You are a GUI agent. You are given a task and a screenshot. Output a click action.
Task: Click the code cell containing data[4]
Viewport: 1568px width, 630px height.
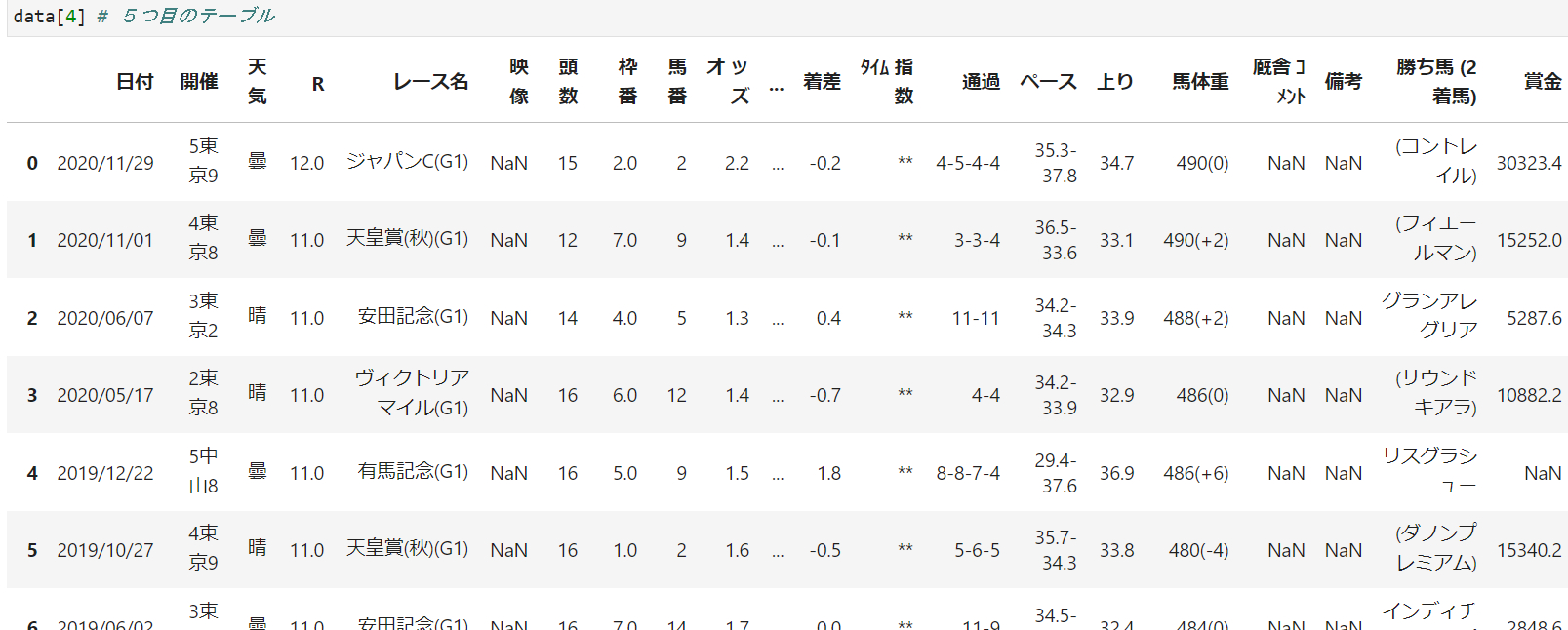tap(146, 17)
